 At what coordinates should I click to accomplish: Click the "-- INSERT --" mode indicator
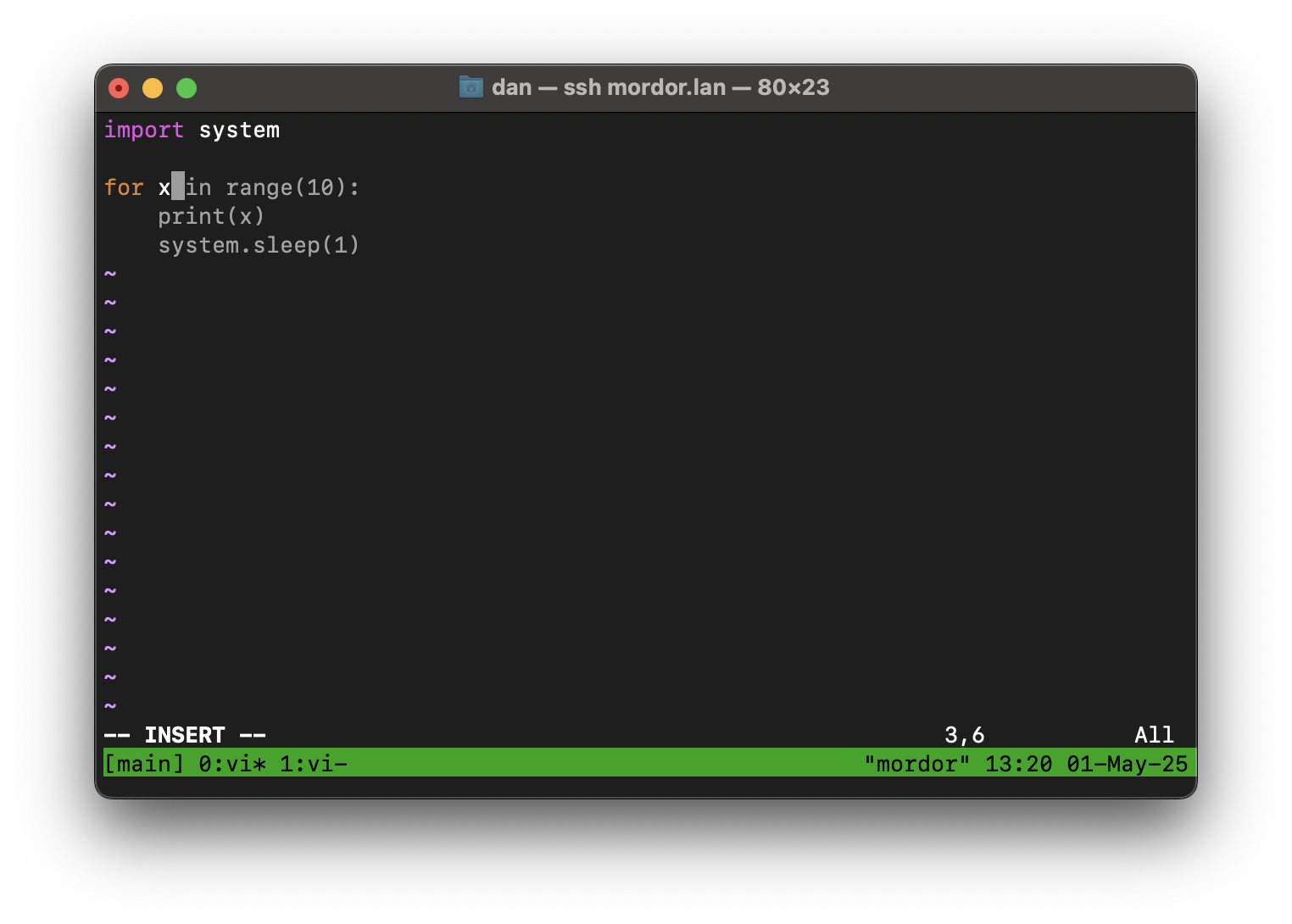(x=185, y=735)
